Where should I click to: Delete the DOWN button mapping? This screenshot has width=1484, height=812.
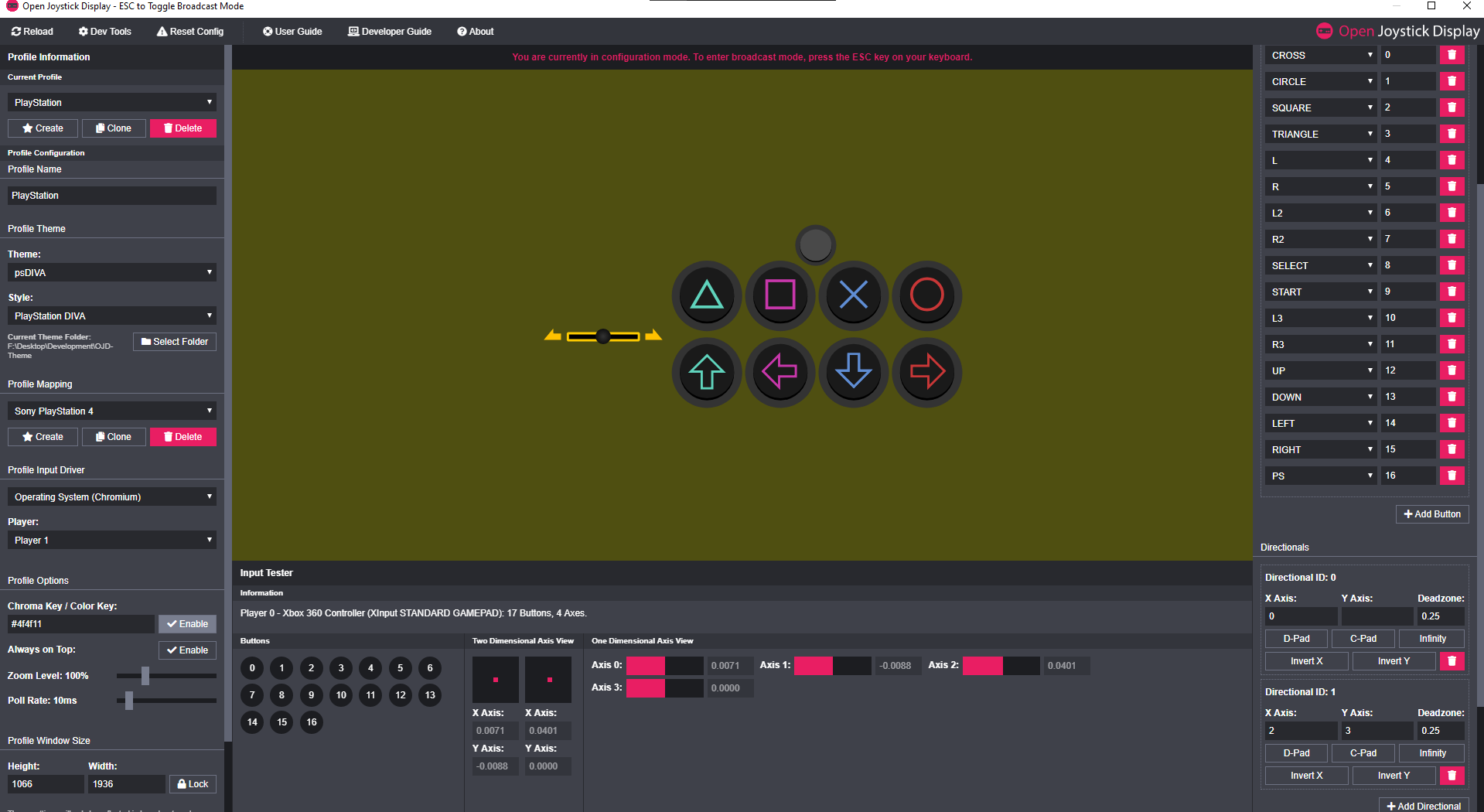(x=1452, y=397)
